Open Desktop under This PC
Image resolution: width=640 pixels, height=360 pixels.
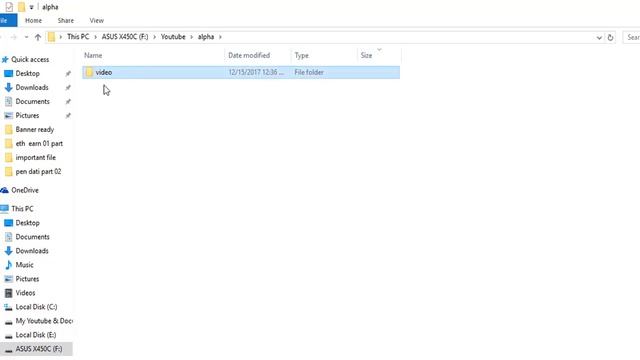pos(27,223)
